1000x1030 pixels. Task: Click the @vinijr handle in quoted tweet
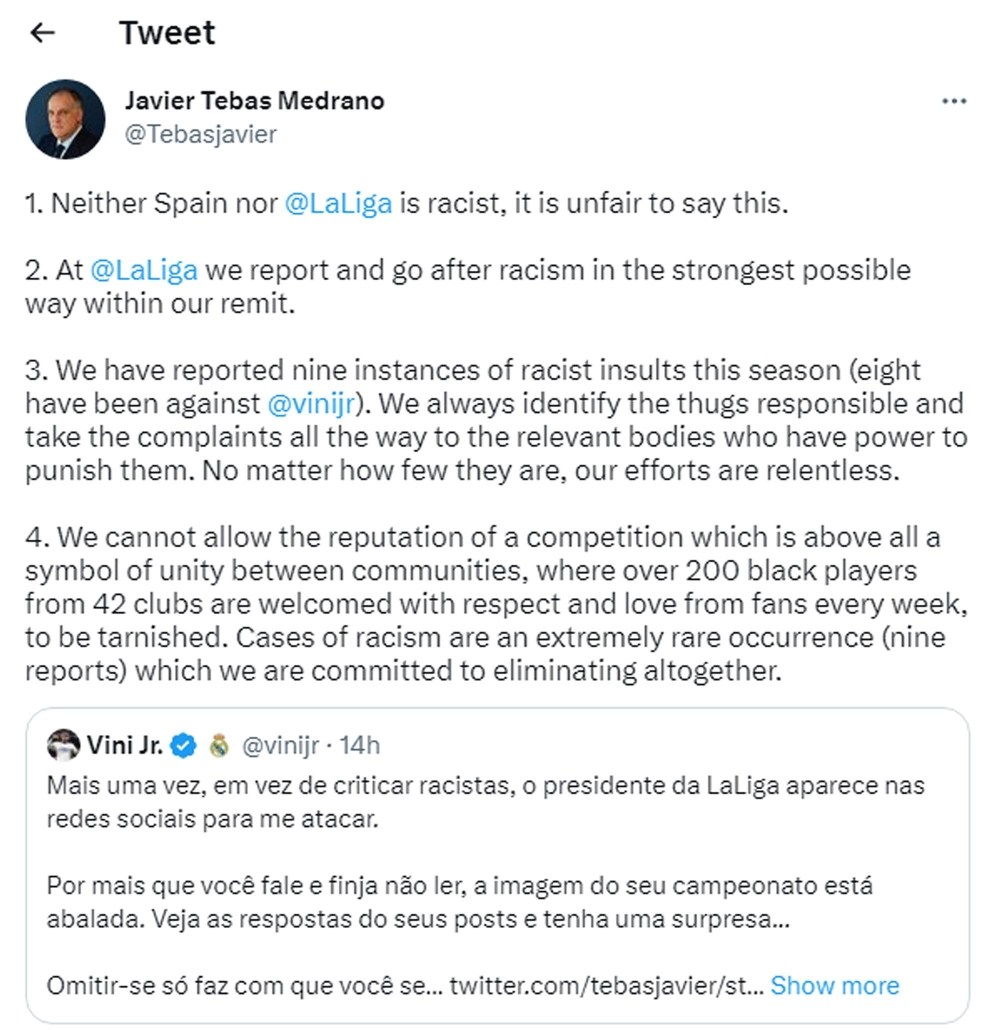(281, 745)
